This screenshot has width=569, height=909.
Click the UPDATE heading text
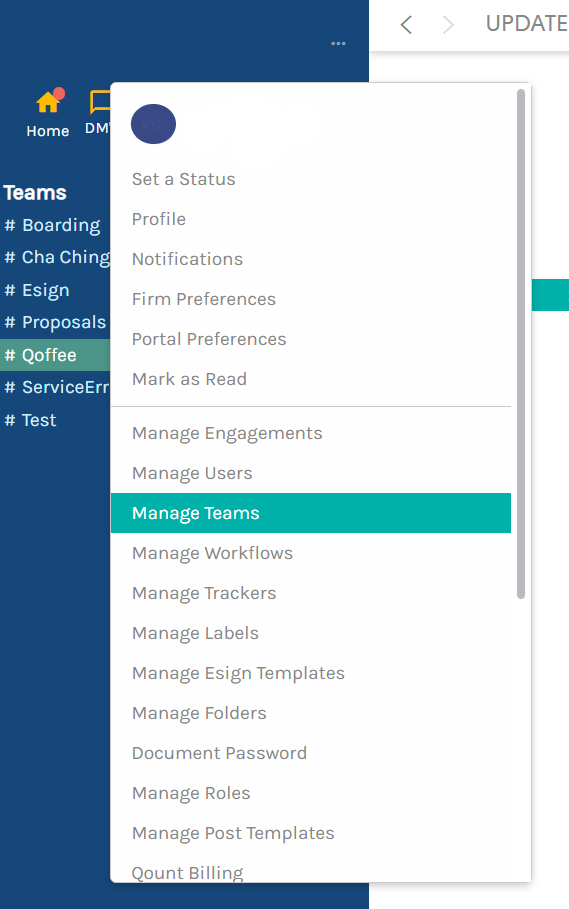tap(527, 24)
